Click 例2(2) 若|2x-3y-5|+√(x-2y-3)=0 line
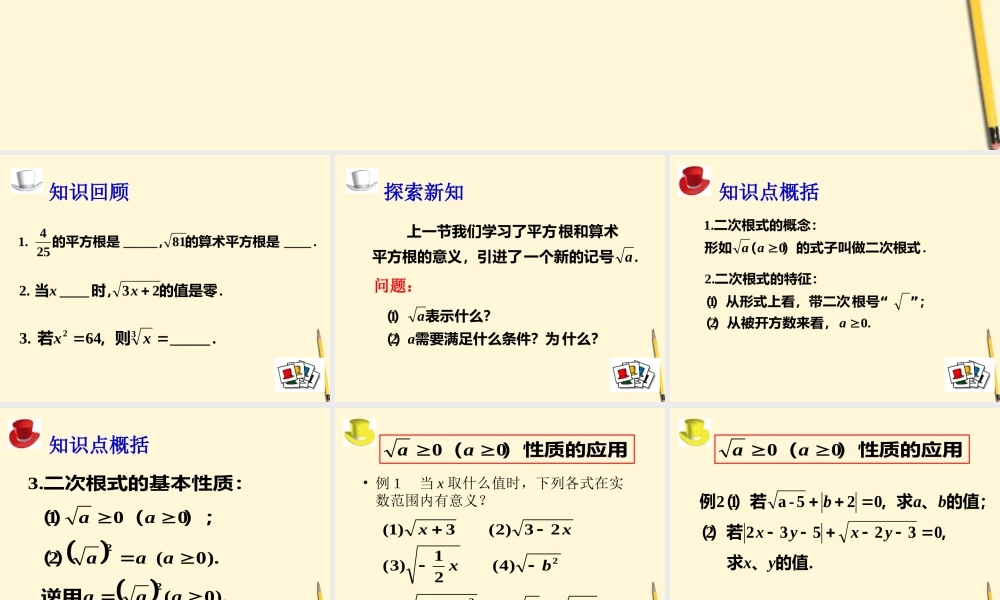 [824, 532]
